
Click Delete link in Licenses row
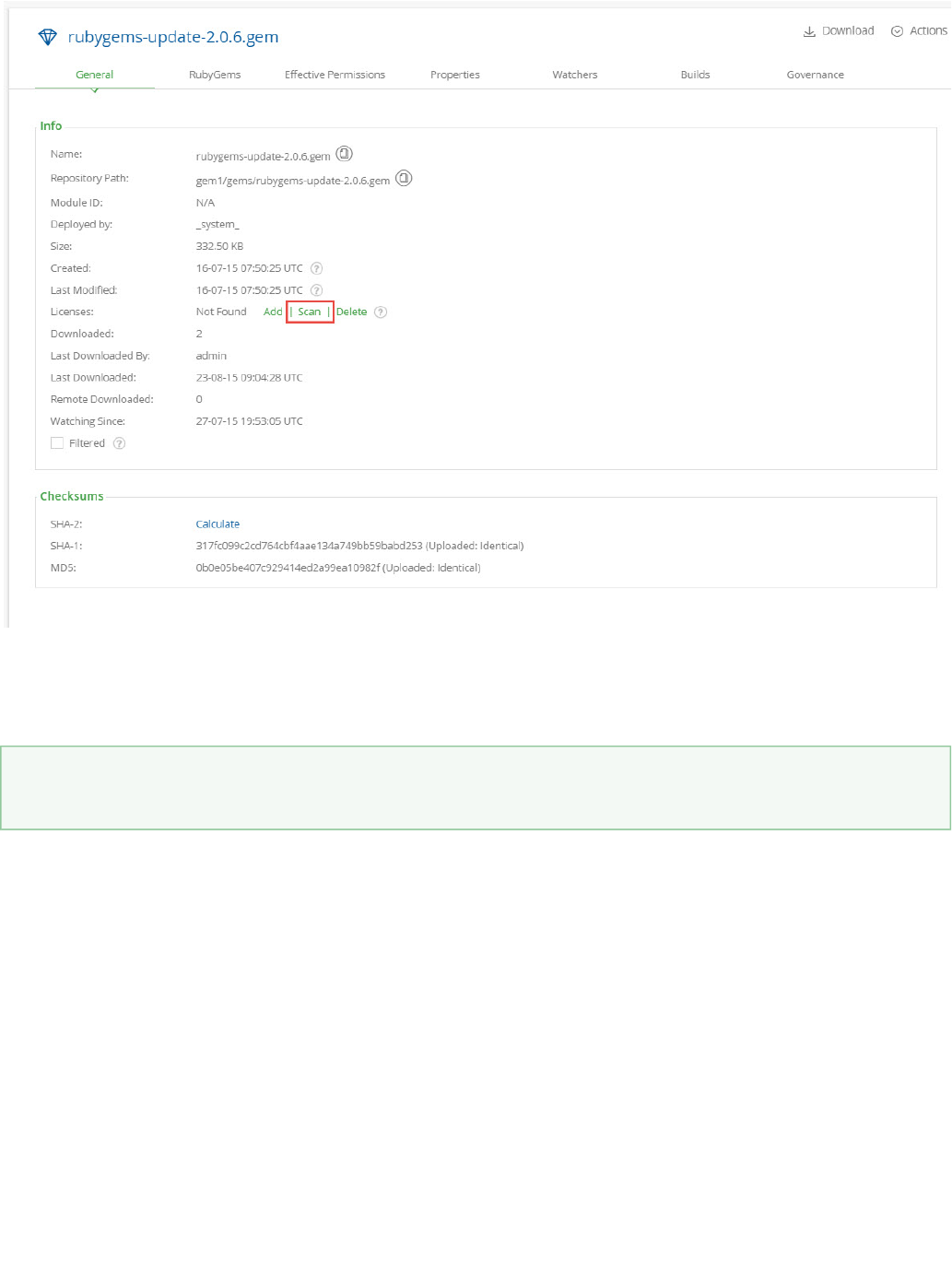pos(351,312)
